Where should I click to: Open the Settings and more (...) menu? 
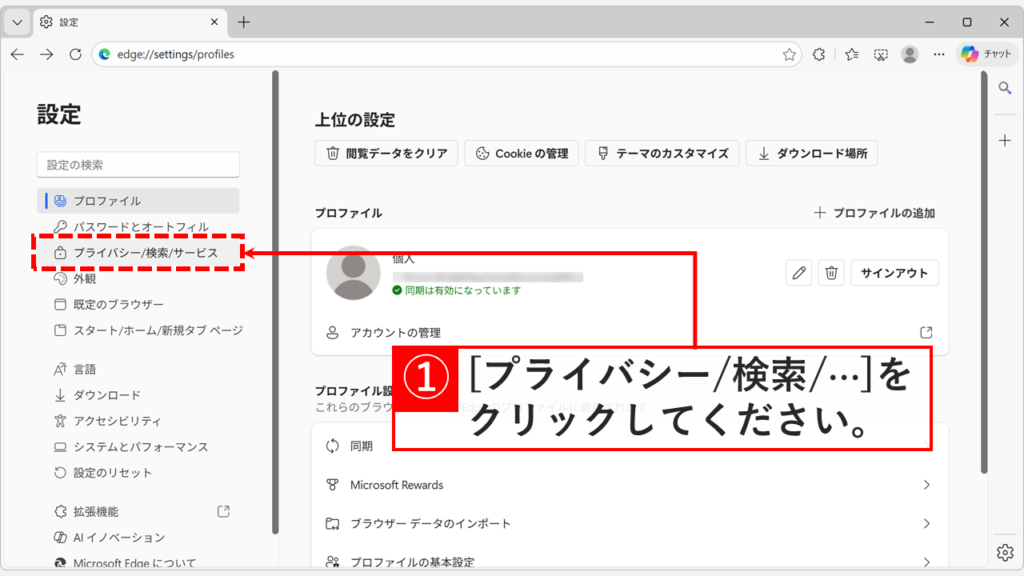click(x=938, y=54)
